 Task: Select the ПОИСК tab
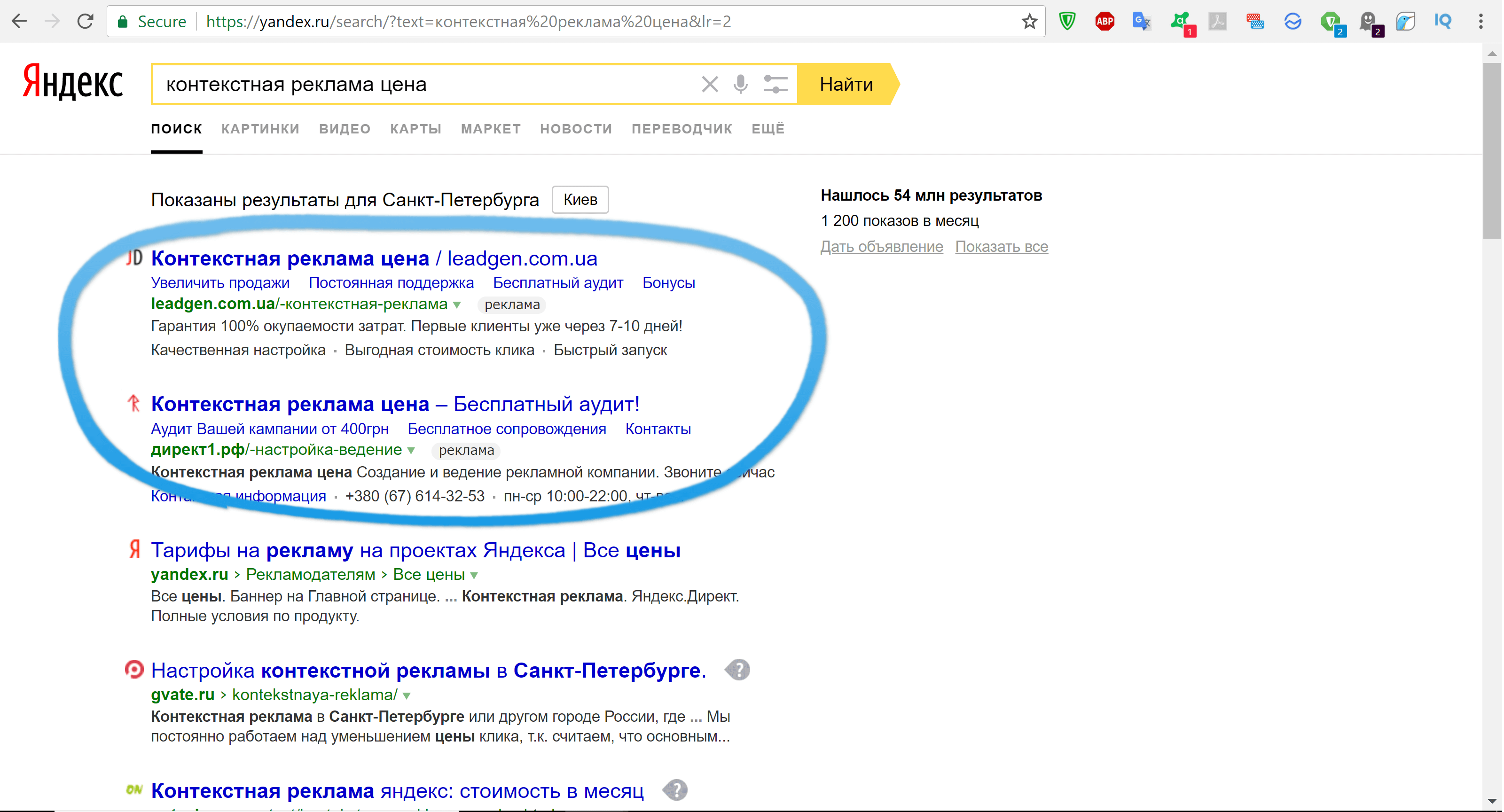(176, 129)
